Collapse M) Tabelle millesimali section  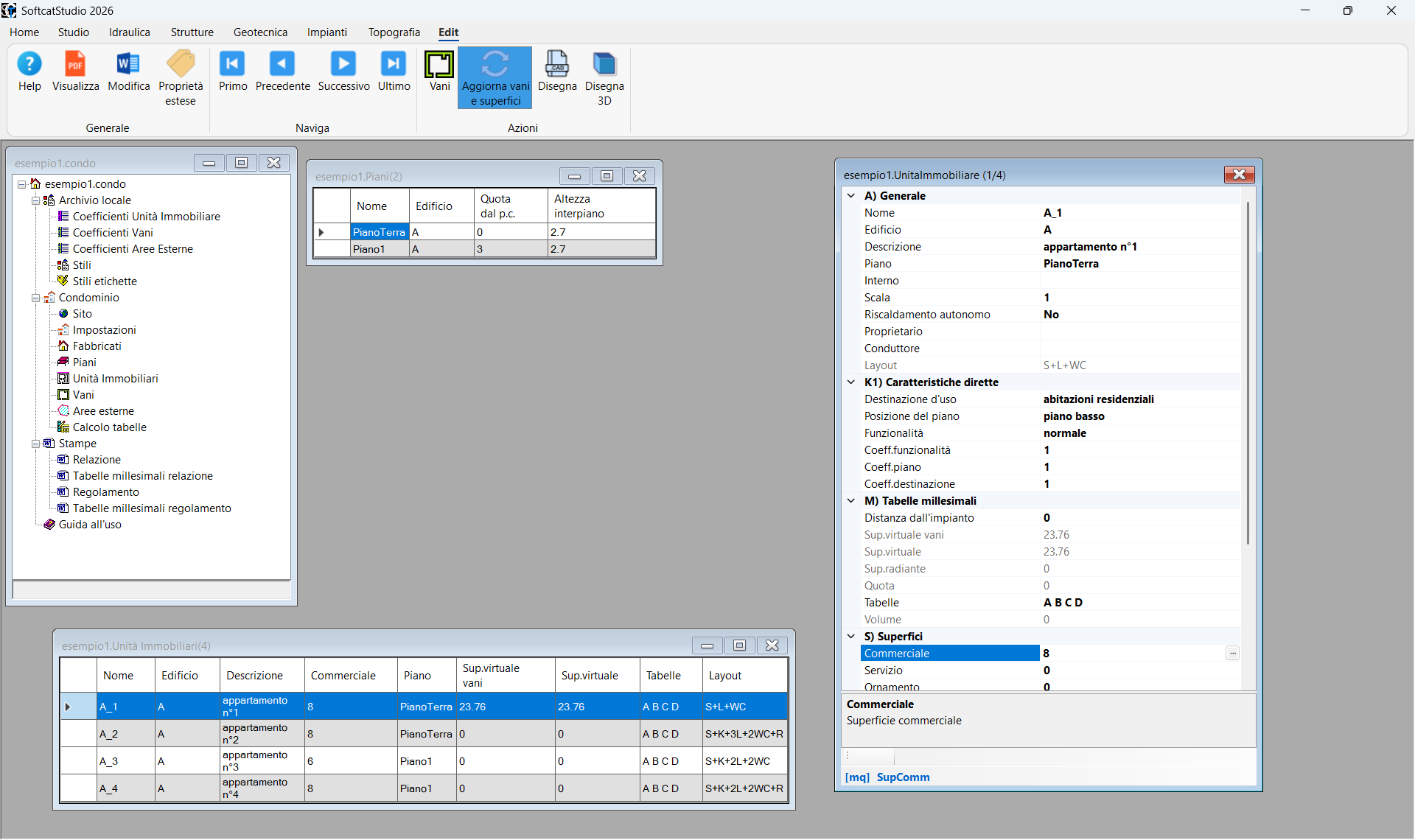(851, 501)
